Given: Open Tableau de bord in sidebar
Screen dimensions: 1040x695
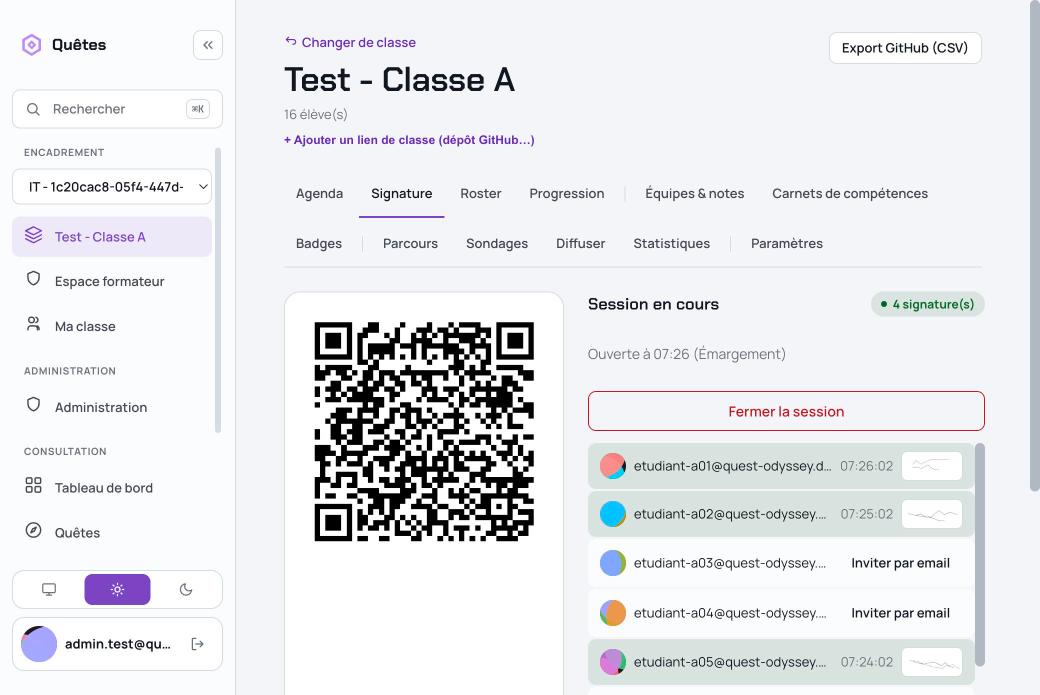Looking at the screenshot, I should coord(112,488).
